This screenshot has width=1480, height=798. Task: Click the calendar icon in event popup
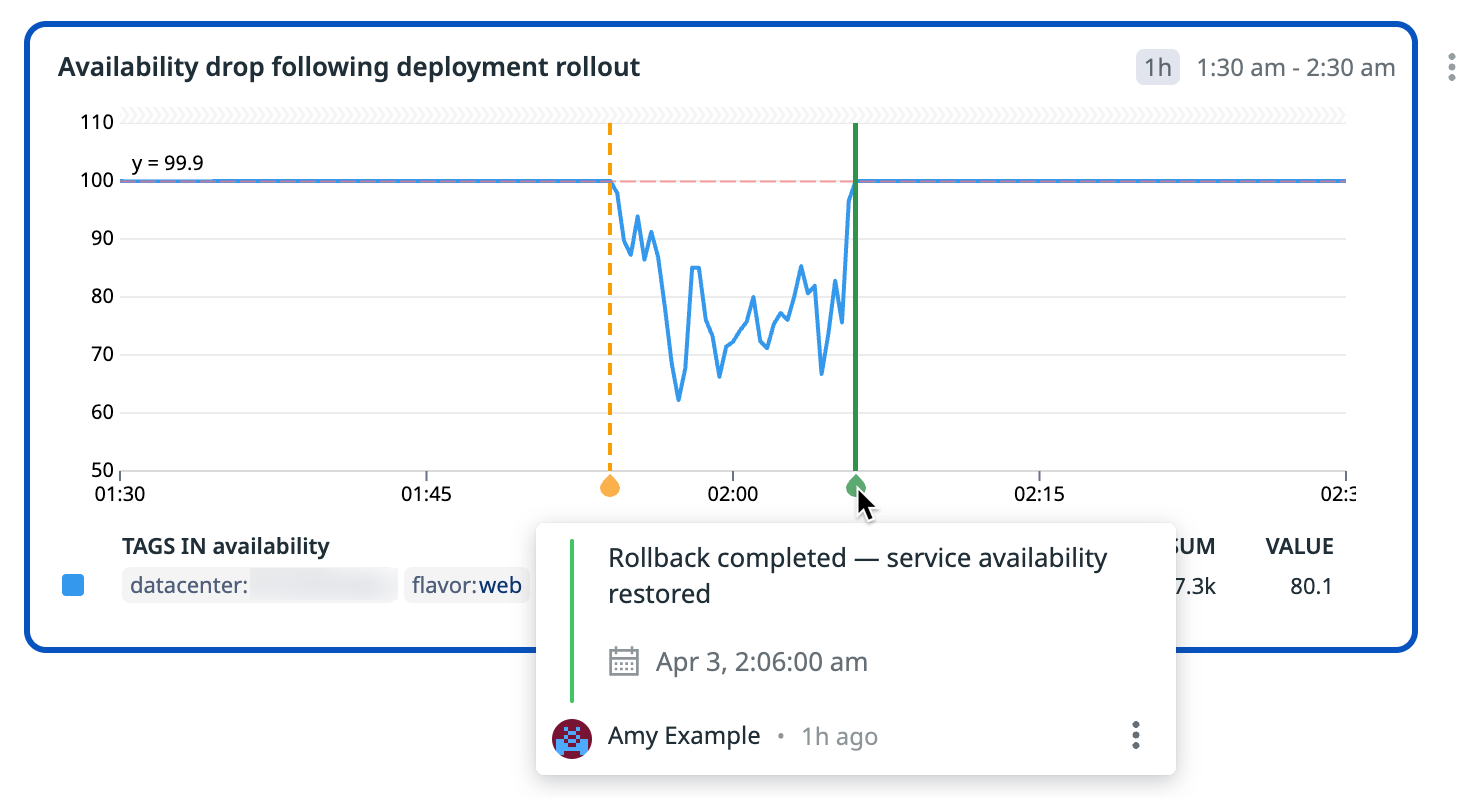coord(624,662)
